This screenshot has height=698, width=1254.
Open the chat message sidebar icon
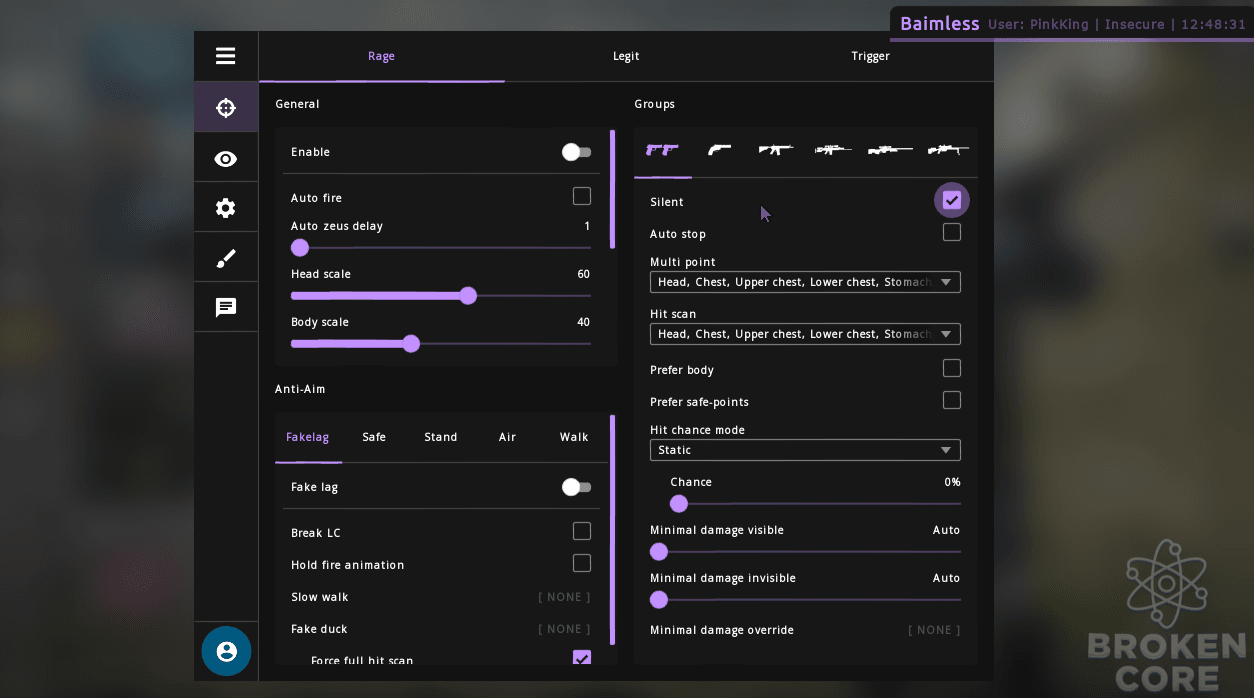[x=225, y=308]
